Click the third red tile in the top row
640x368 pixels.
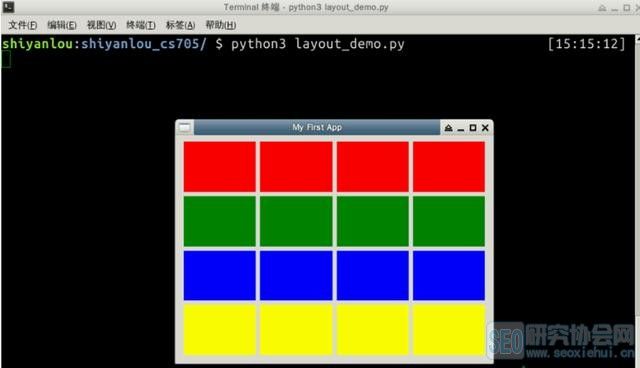[x=373, y=167]
